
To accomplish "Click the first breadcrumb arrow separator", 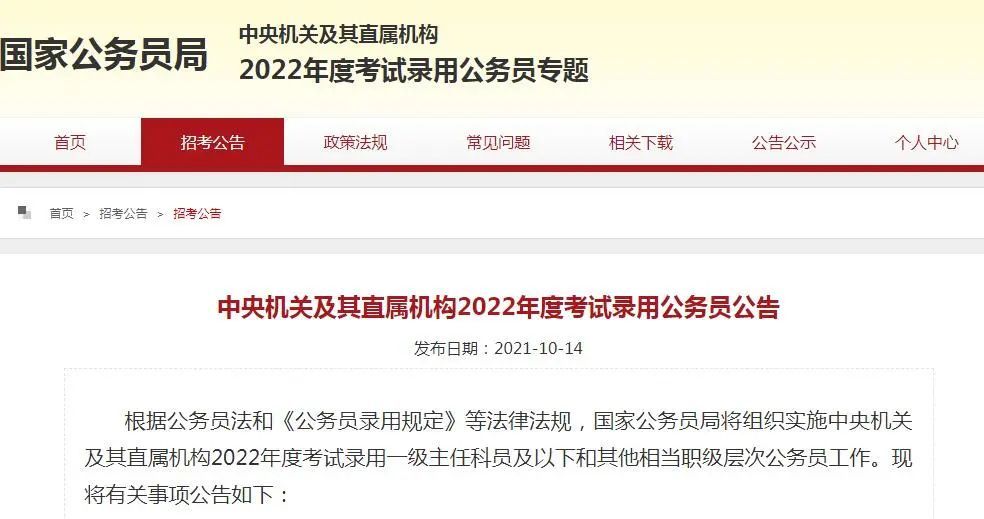I will [87, 215].
